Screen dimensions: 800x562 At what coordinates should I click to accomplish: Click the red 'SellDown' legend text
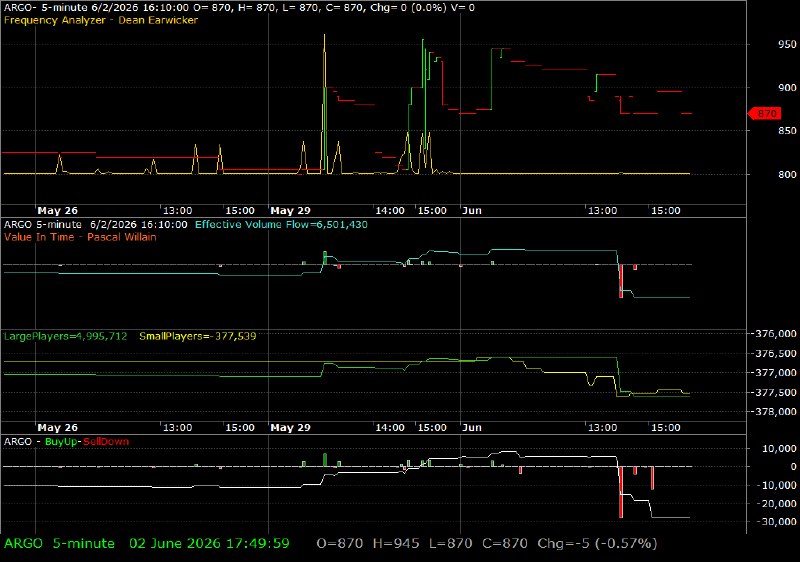point(106,442)
